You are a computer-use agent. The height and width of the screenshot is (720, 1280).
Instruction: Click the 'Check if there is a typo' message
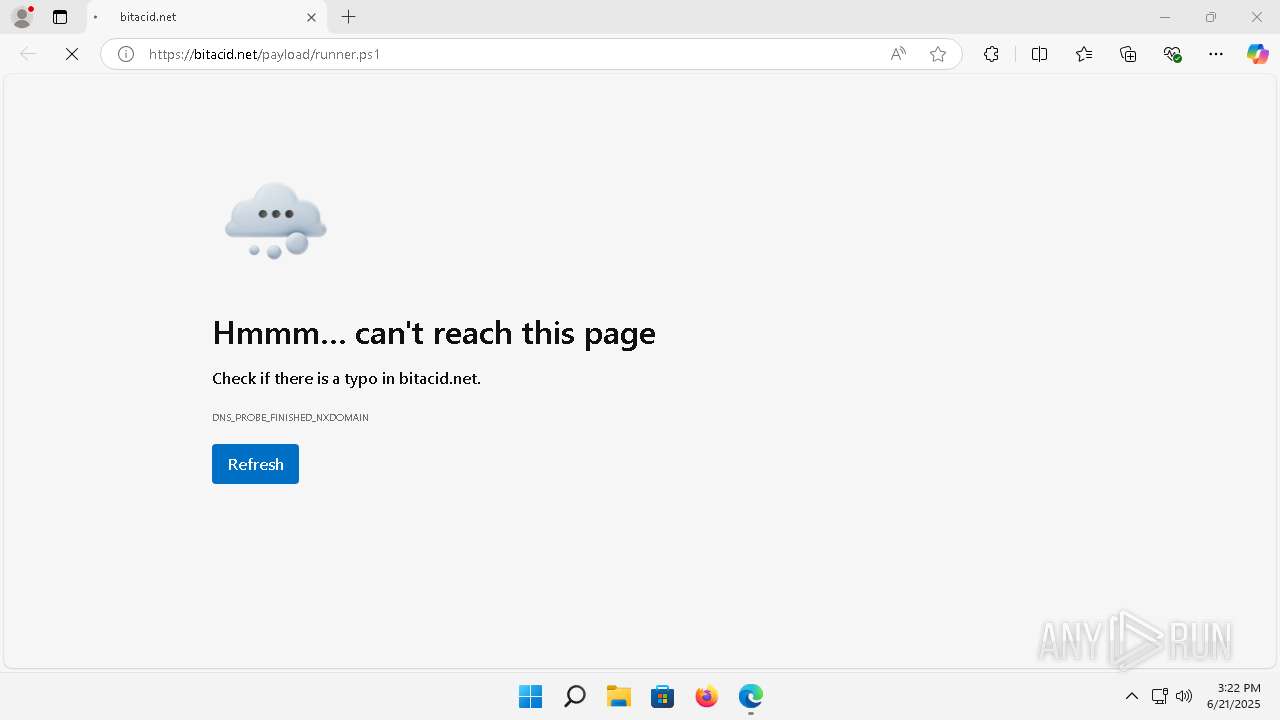346,378
